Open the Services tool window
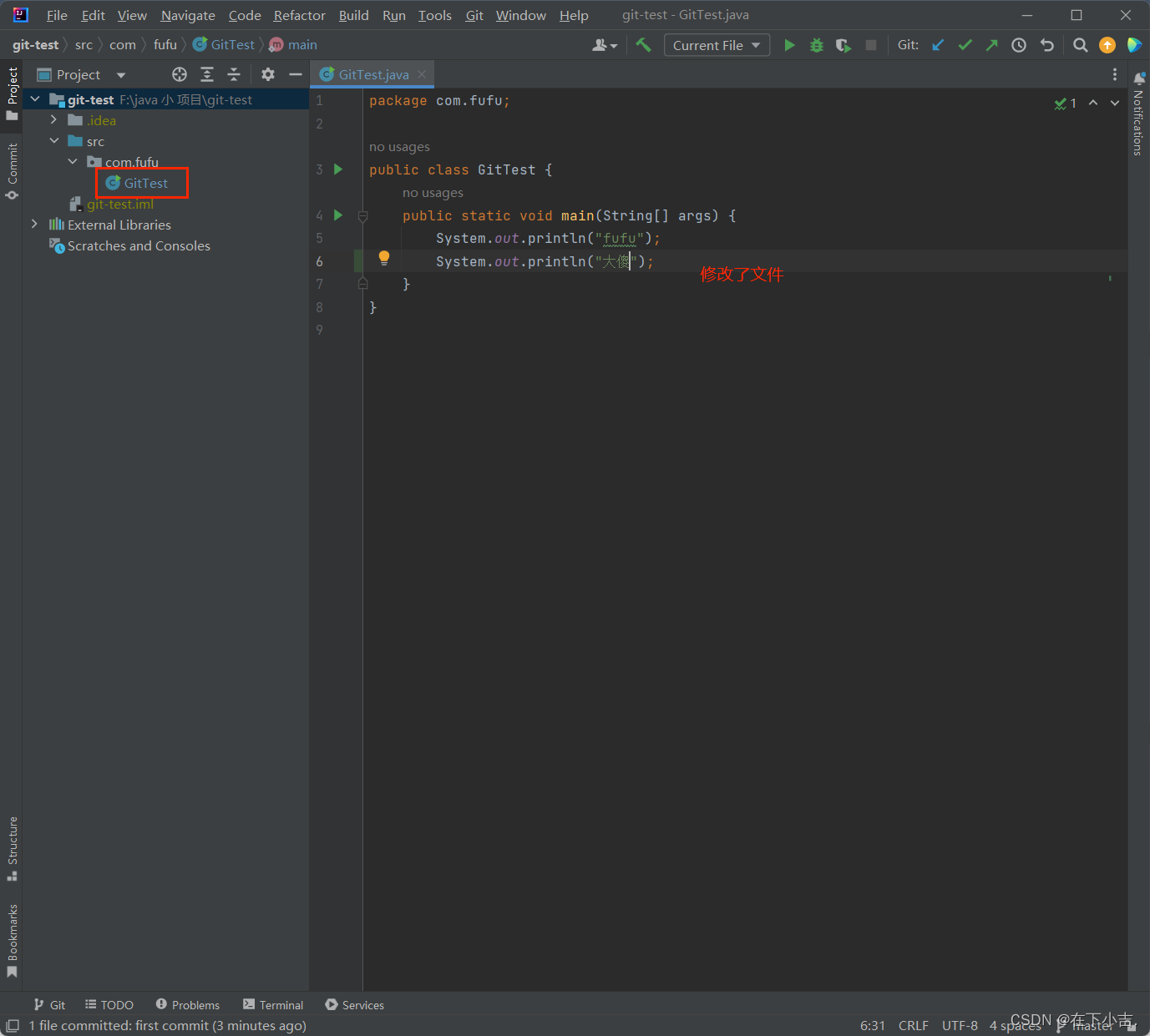The image size is (1150, 1036). pyautogui.click(x=355, y=1005)
